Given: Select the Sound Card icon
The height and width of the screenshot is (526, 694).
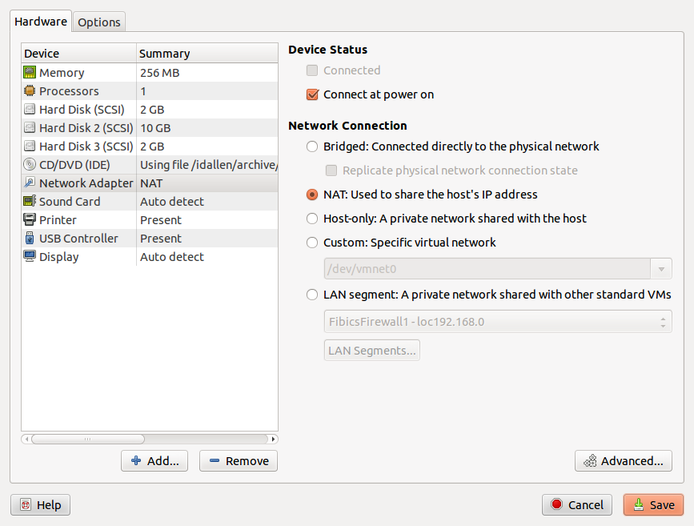Looking at the screenshot, I should 30,201.
